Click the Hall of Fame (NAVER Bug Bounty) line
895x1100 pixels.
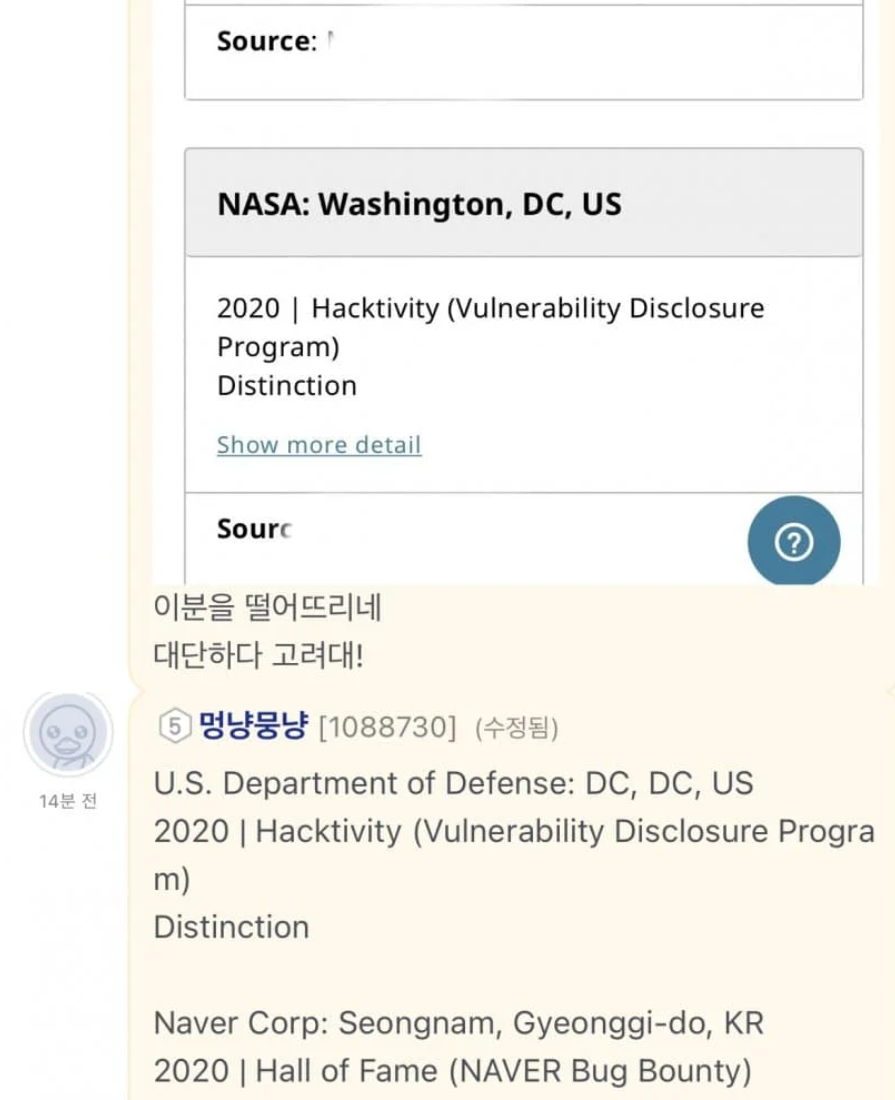[452, 1071]
